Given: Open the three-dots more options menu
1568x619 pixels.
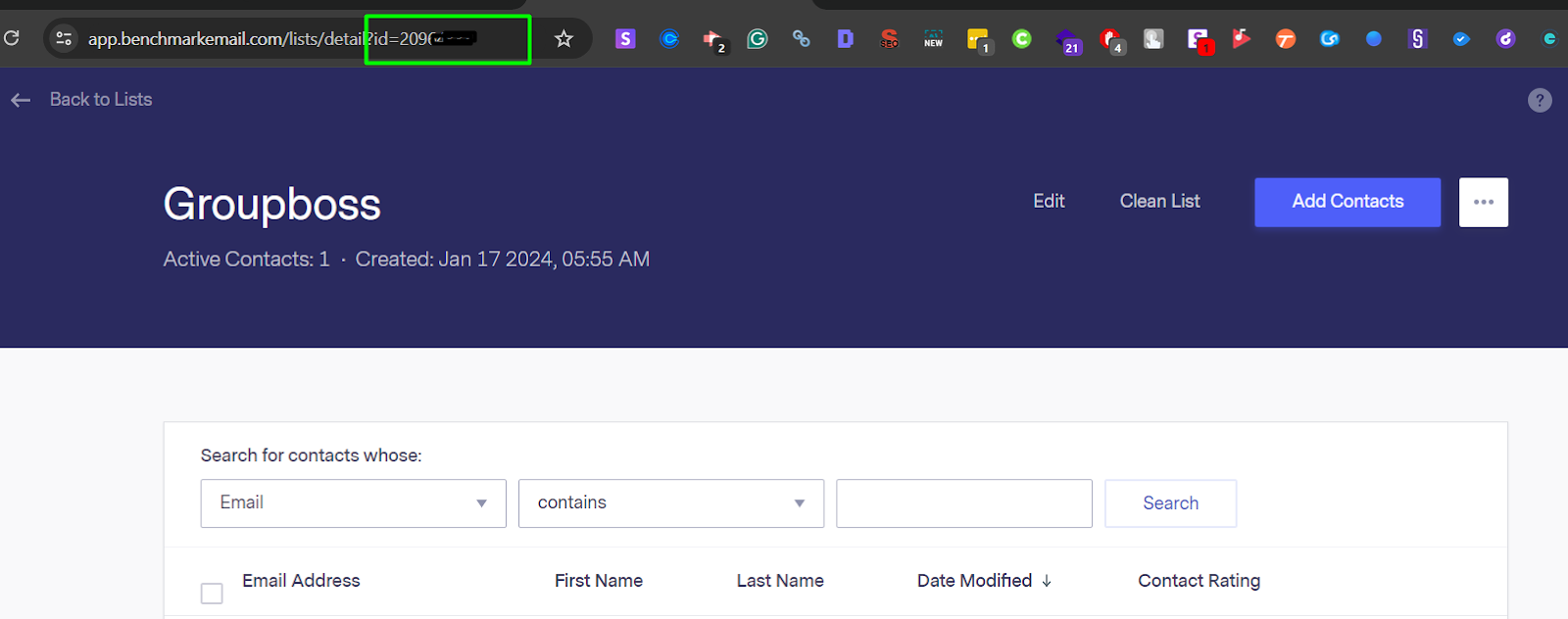Looking at the screenshot, I should pyautogui.click(x=1484, y=202).
